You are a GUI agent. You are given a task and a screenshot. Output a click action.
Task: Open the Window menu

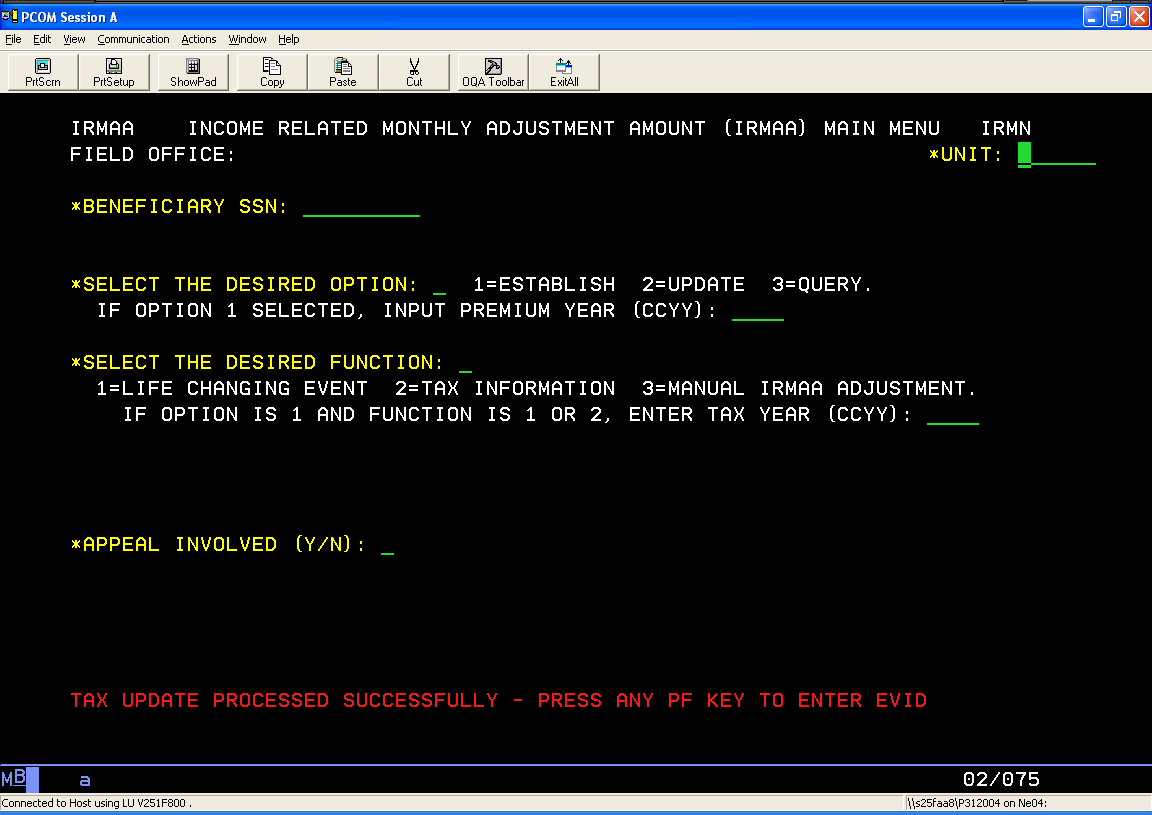[x=247, y=39]
